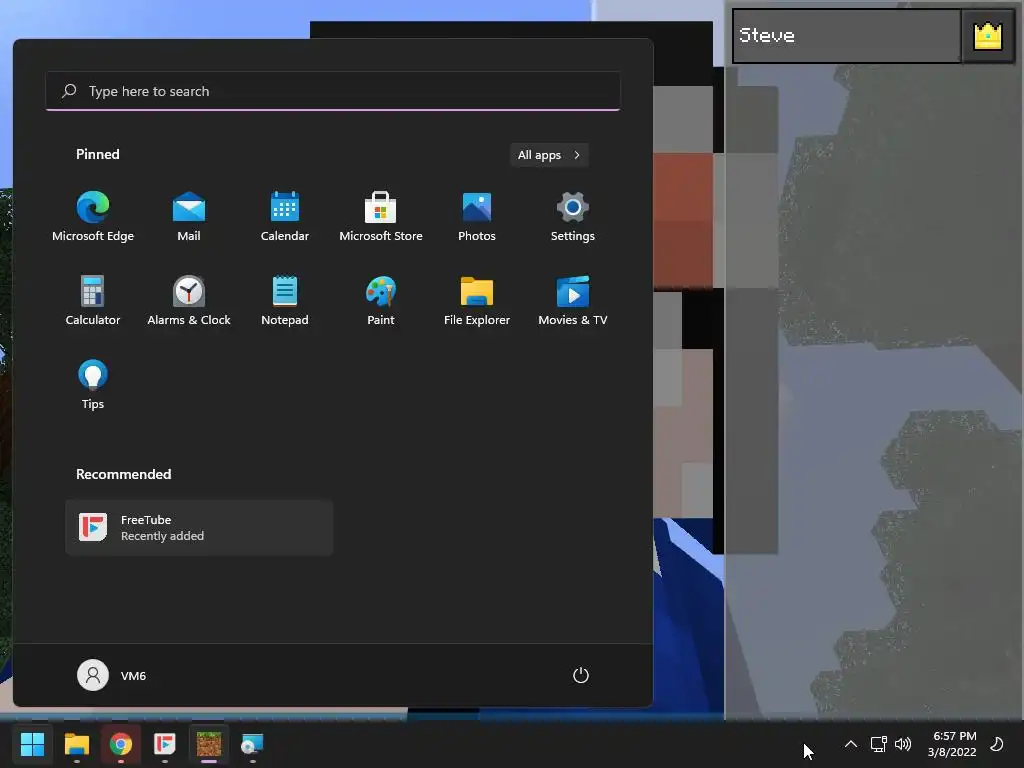Open Settings from pinned apps

coord(573,217)
